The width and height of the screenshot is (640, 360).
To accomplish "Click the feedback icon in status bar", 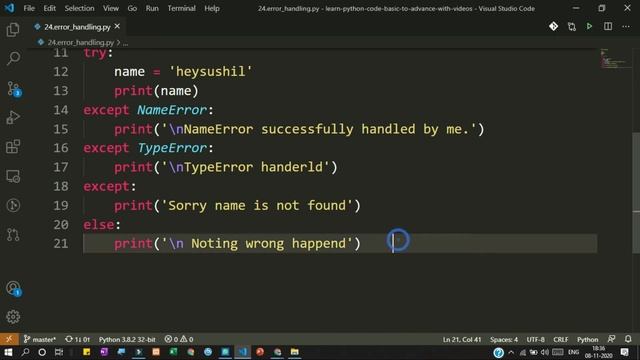I will click(x=611, y=339).
